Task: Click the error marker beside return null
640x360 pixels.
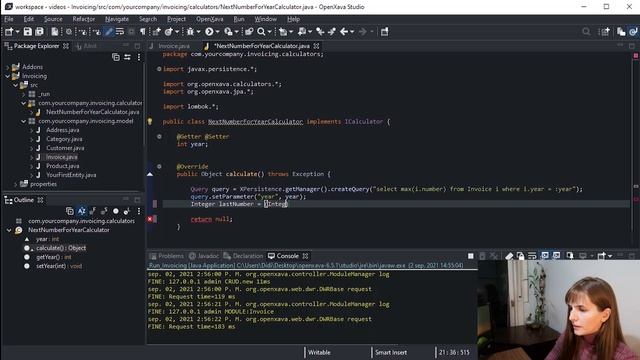Action: pos(150,219)
